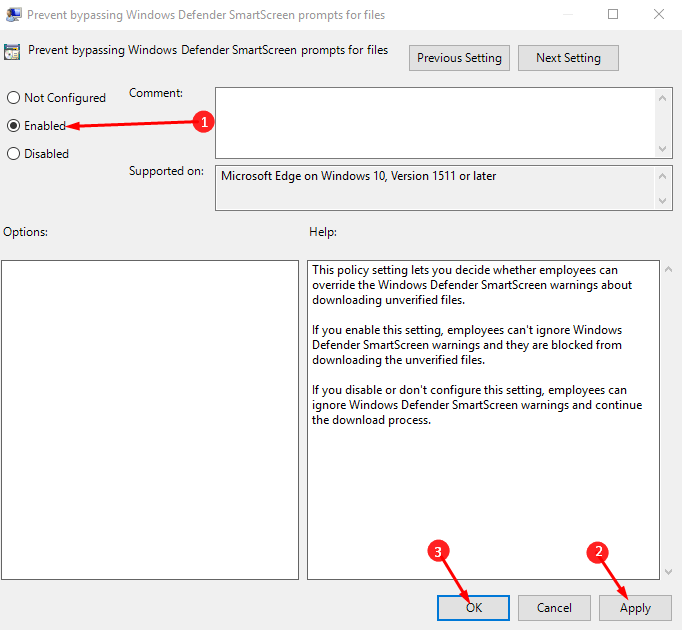
Task: Click the Comment box scroll down arrow
Action: 664,147
